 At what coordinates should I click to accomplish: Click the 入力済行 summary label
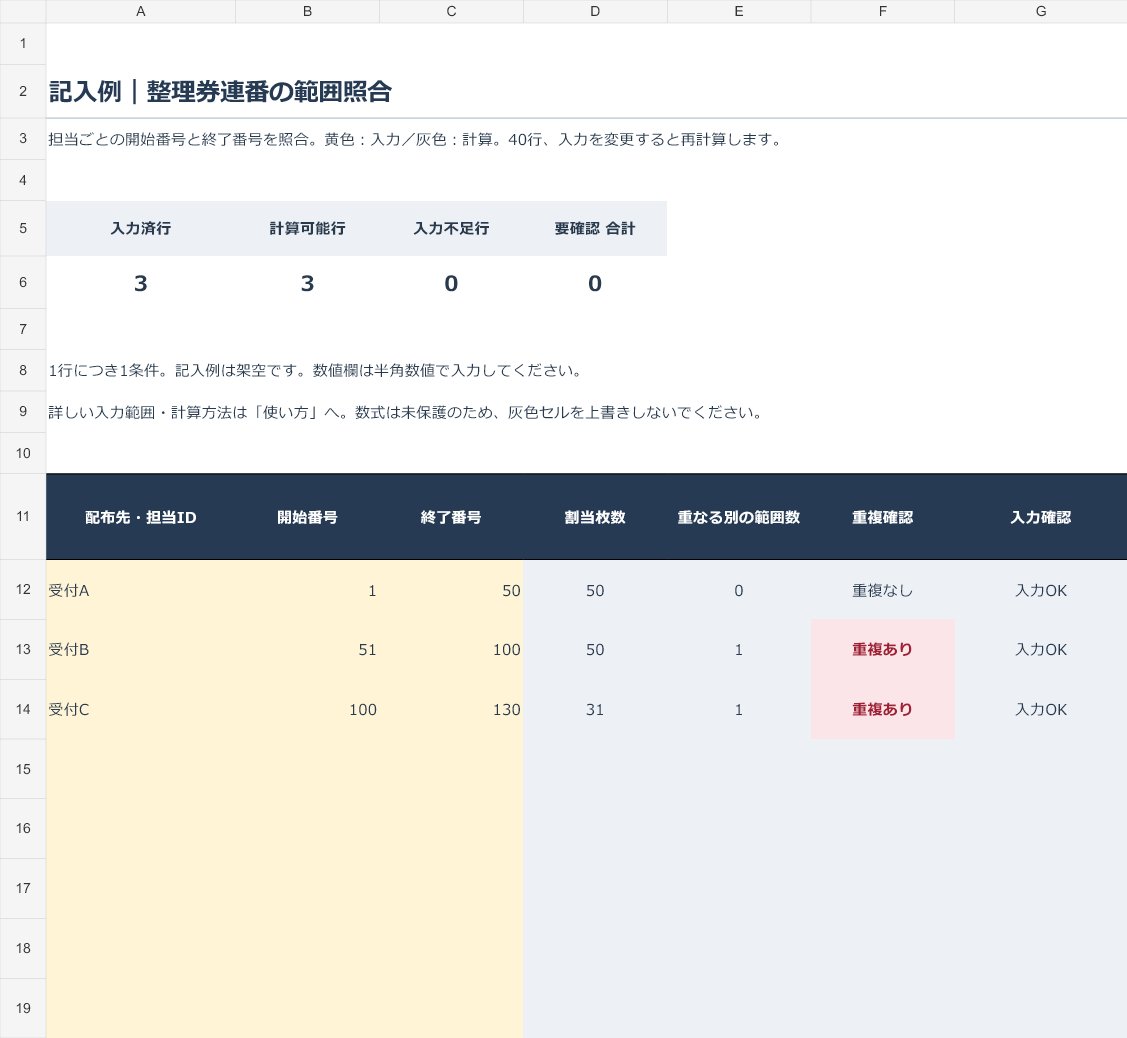(x=141, y=229)
